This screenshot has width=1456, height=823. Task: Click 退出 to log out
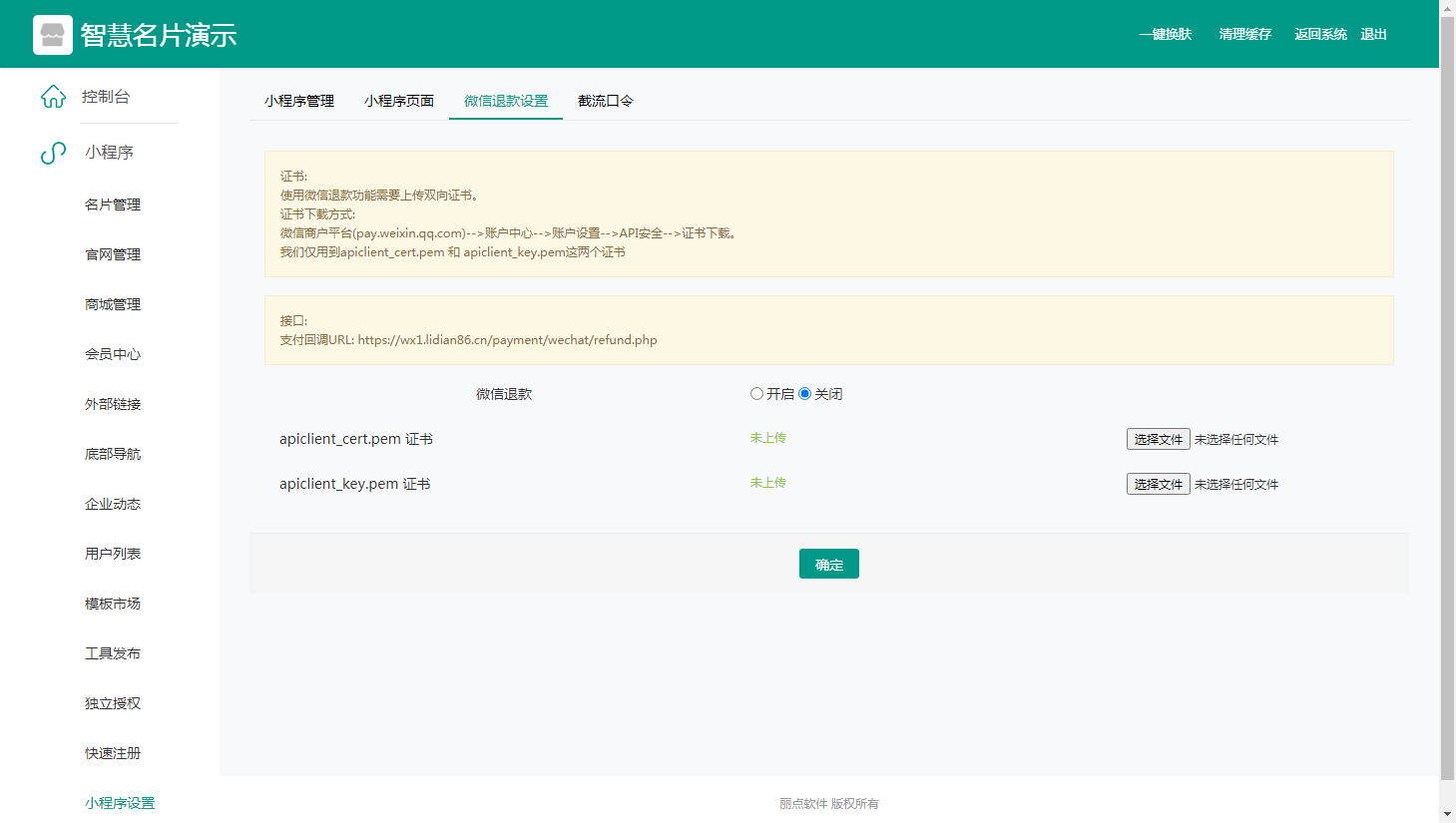coord(1374,34)
